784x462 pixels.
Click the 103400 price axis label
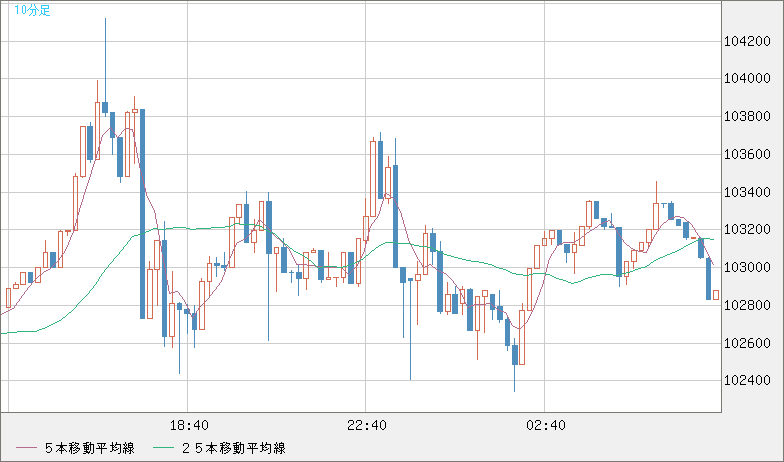(748, 192)
